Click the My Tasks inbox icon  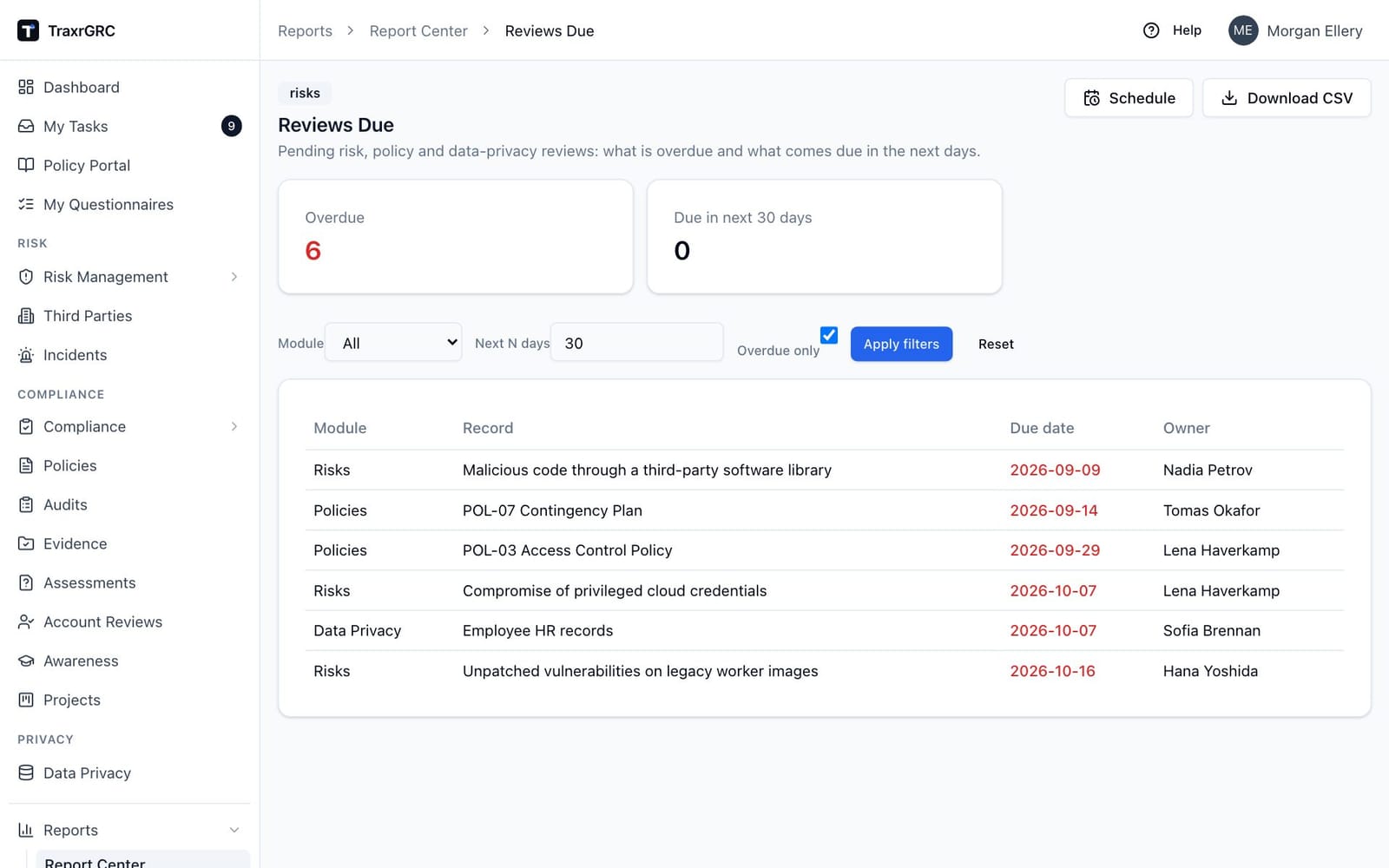[x=26, y=126]
